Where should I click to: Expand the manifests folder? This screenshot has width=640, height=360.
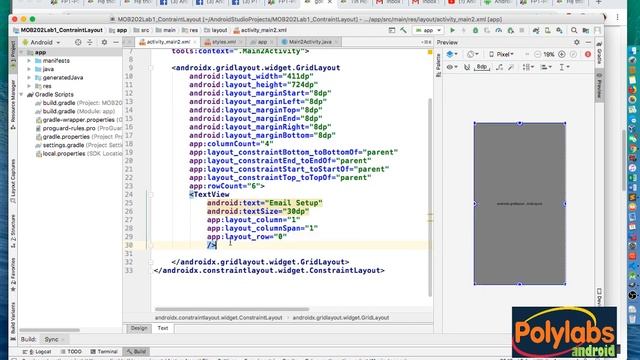coord(29,61)
